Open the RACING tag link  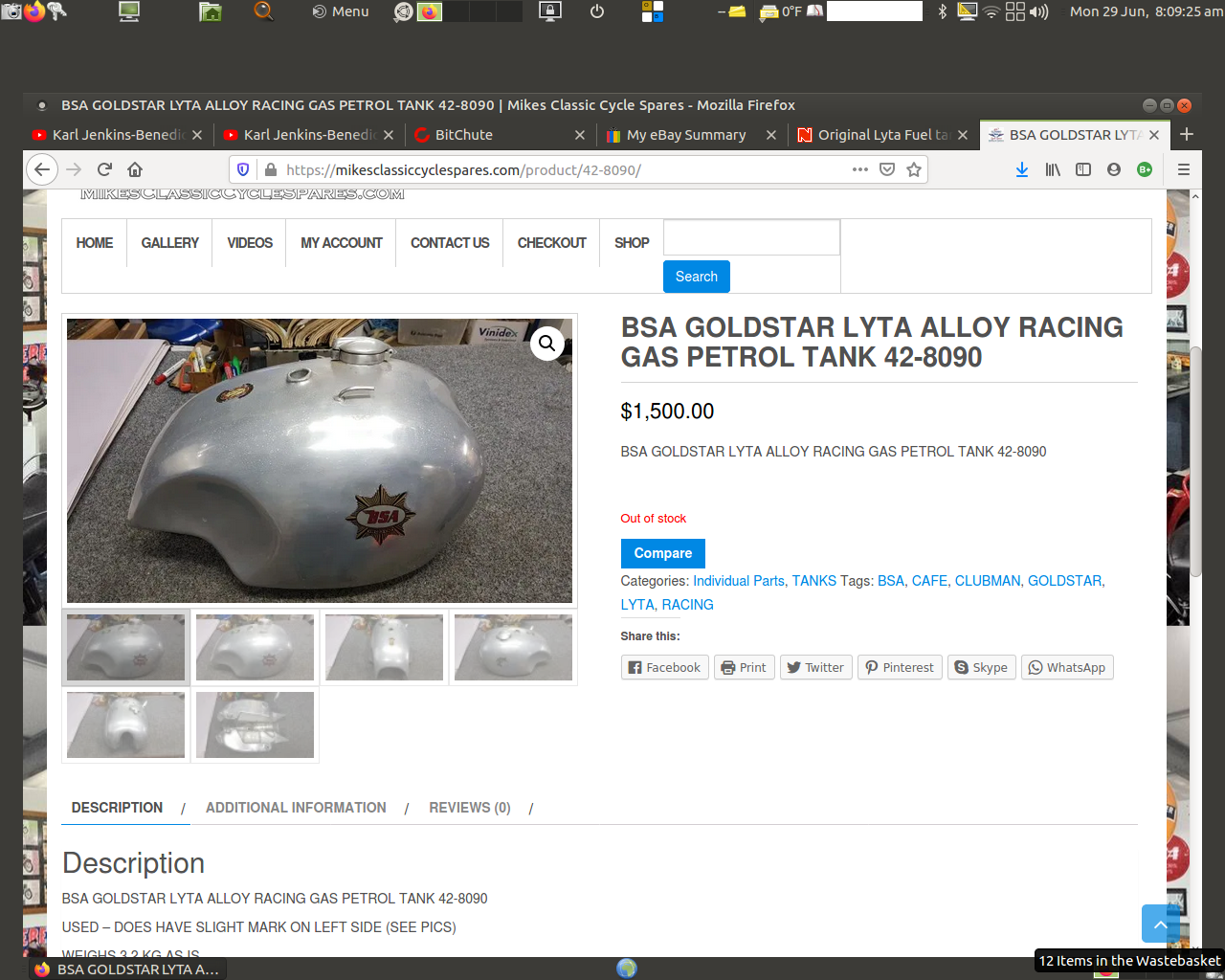pos(688,605)
